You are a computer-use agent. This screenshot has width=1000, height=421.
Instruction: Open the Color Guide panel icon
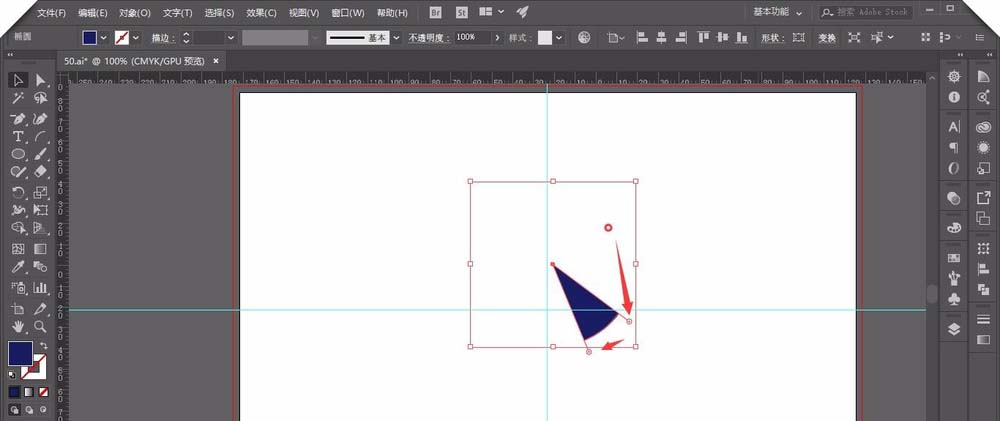point(983,77)
